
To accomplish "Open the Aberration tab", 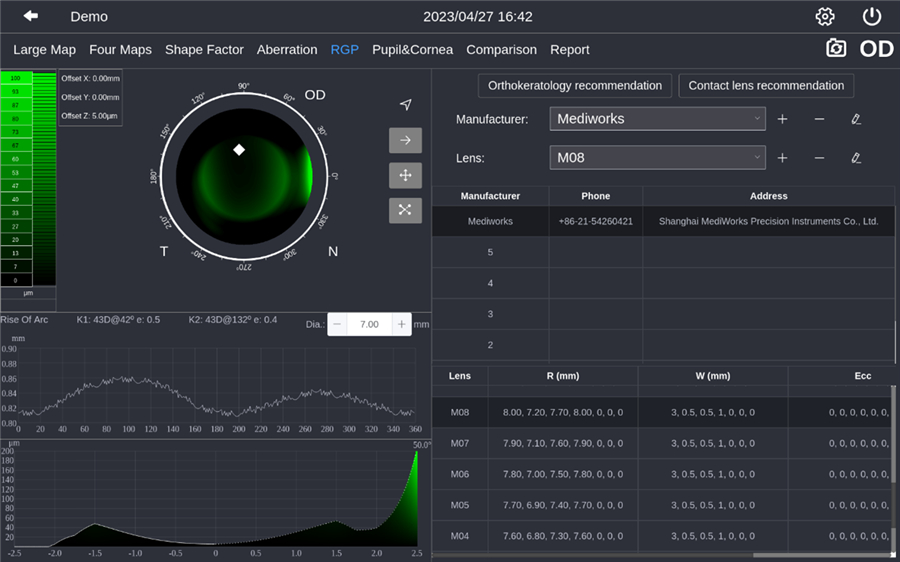I will (x=287, y=50).
